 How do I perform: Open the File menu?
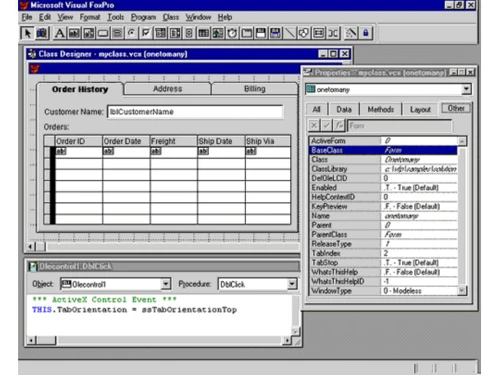(x=27, y=17)
